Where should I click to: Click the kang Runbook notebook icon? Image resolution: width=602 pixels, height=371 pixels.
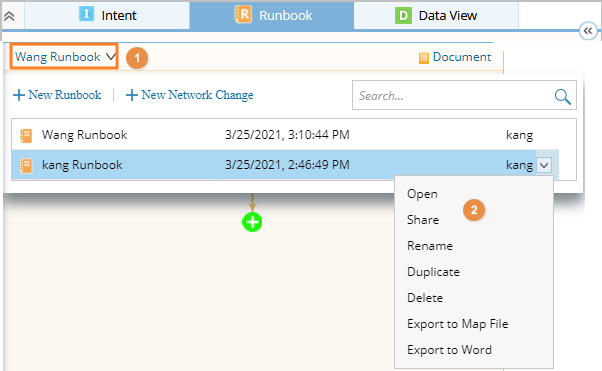[26, 166]
